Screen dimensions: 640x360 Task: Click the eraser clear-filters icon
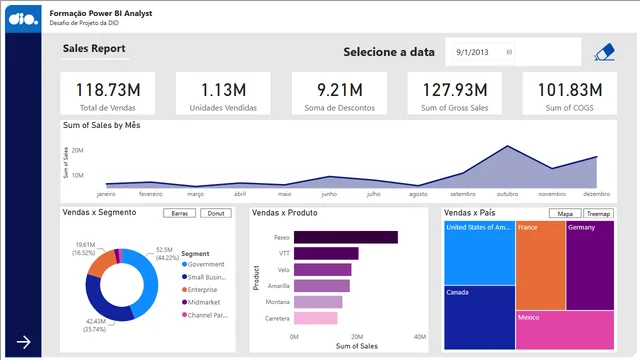604,52
